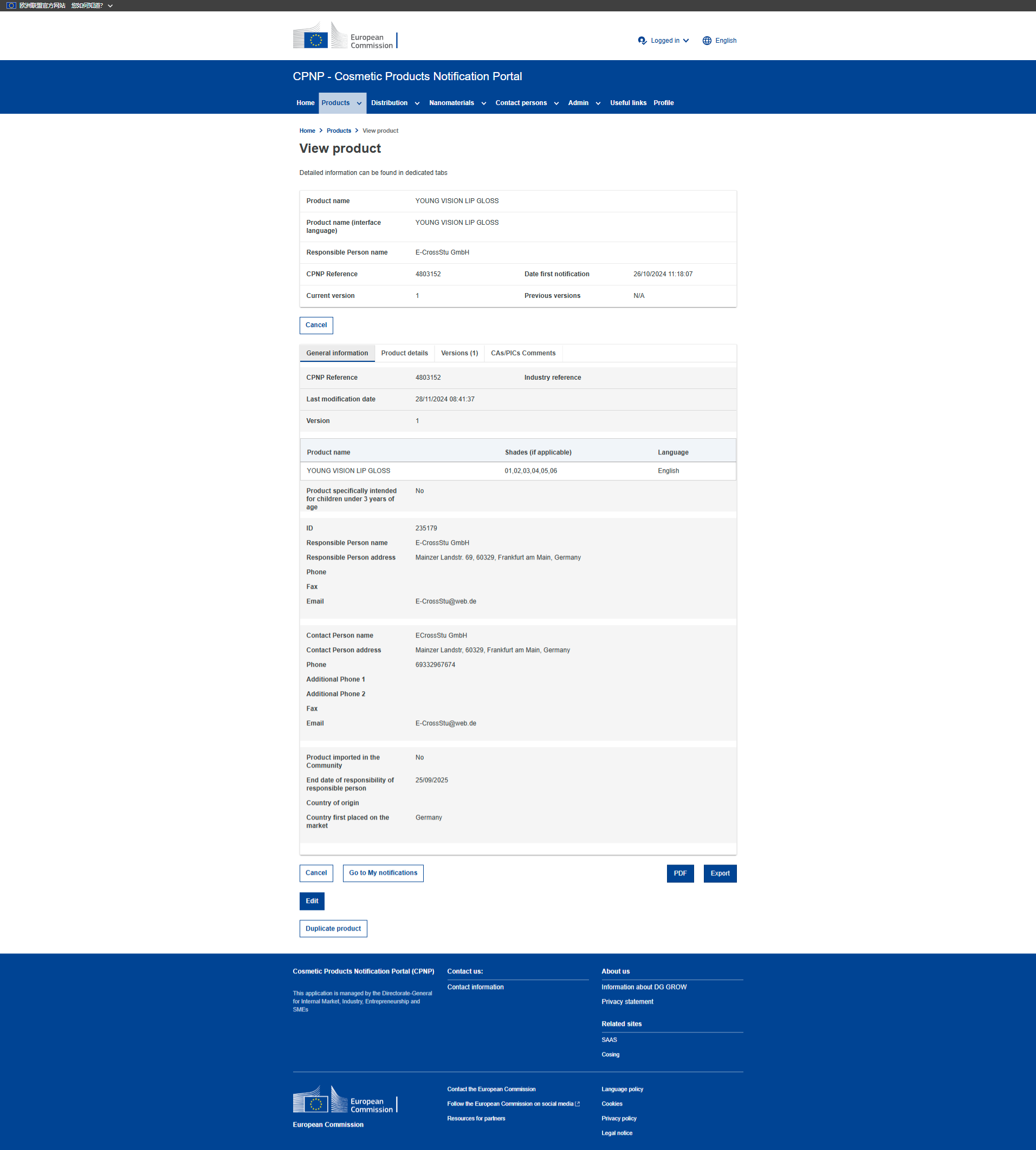This screenshot has width=1036, height=1150.
Task: Open the Contact persons dropdown arrow
Action: pos(556,103)
